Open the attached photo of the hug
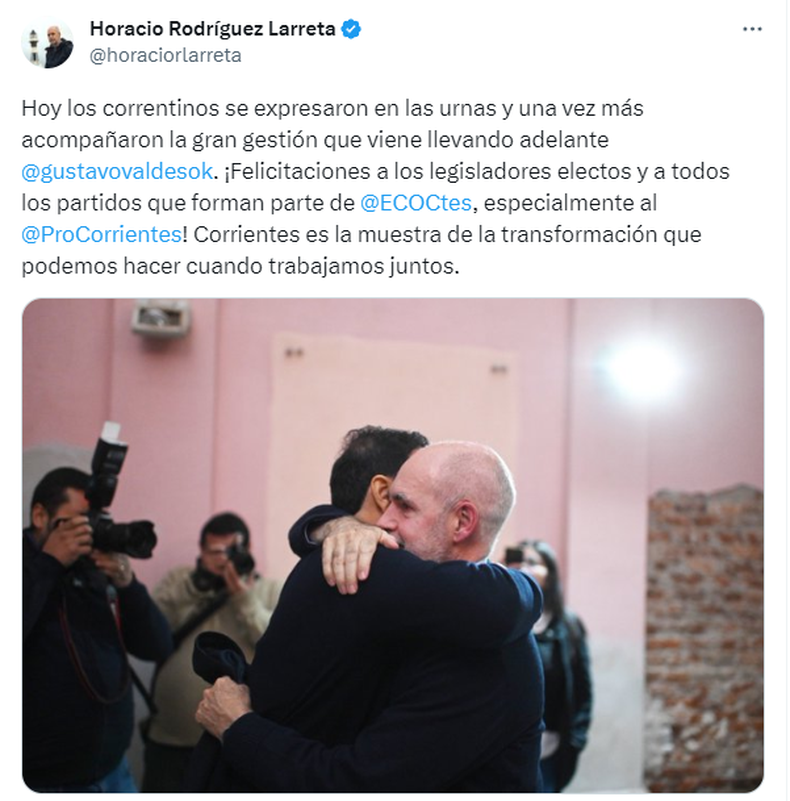The width and height of the screenshot is (790, 801). point(392,545)
